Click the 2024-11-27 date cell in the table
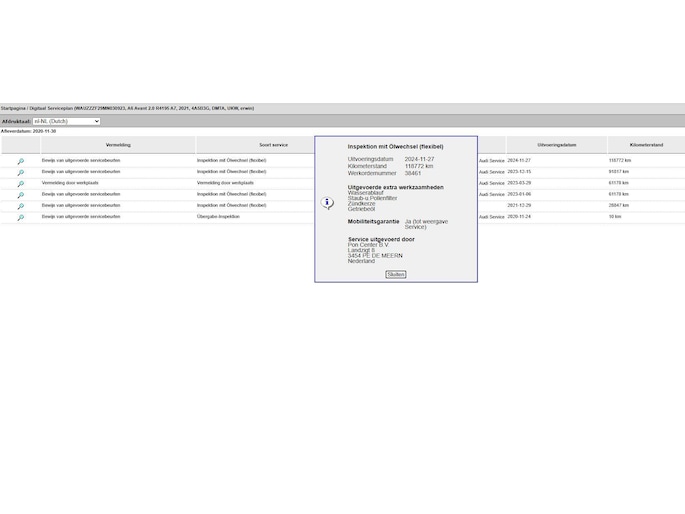 [x=519, y=160]
